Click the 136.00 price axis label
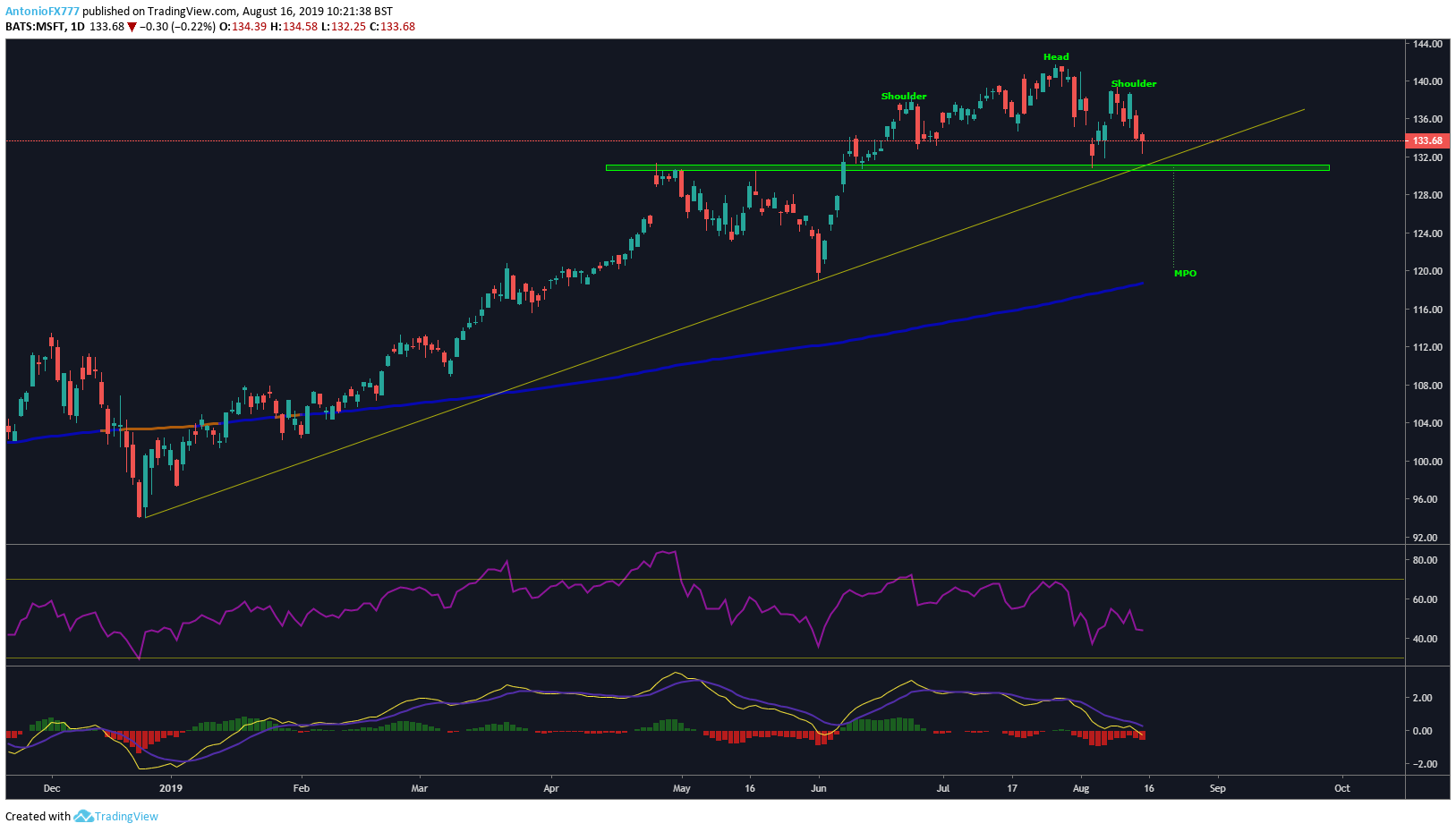The image size is (1456, 832). pyautogui.click(x=1427, y=119)
